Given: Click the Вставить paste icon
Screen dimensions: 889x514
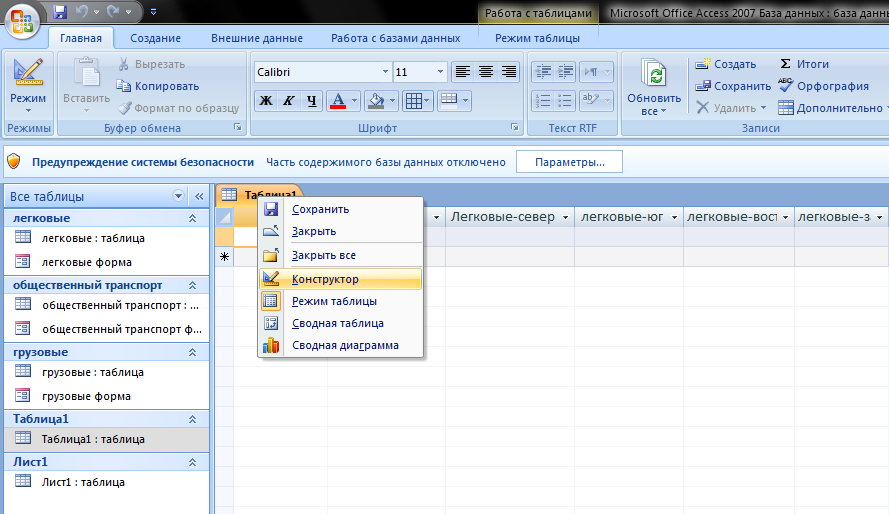Looking at the screenshot, I should [86, 73].
